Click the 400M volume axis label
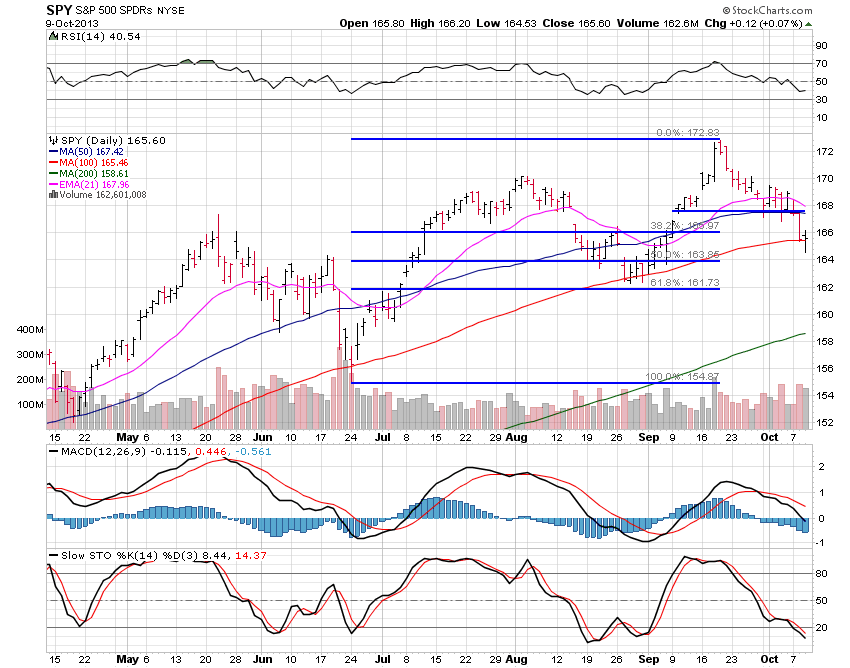 coord(30,330)
